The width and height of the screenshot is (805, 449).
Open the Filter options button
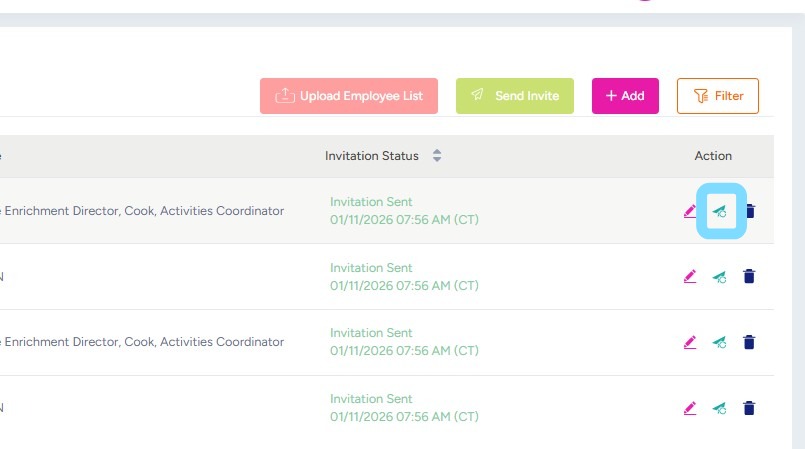coord(717,96)
